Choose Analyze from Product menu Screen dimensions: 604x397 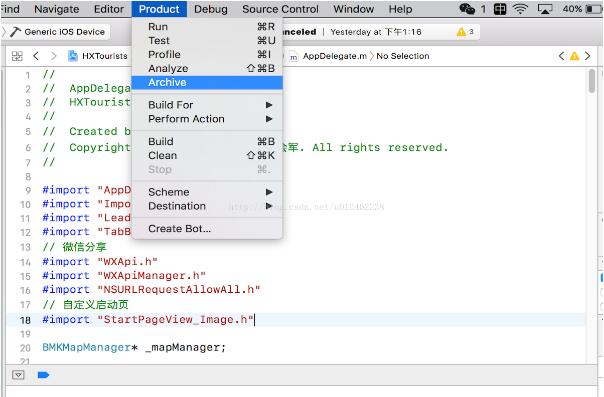[207, 68]
